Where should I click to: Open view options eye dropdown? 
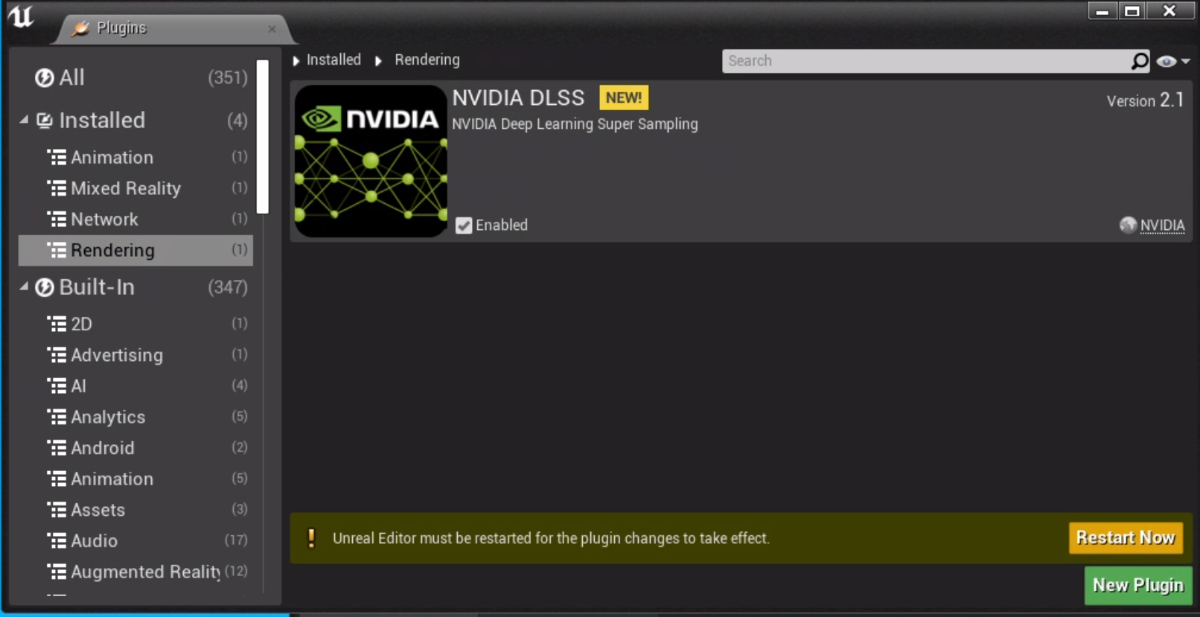(x=1173, y=61)
